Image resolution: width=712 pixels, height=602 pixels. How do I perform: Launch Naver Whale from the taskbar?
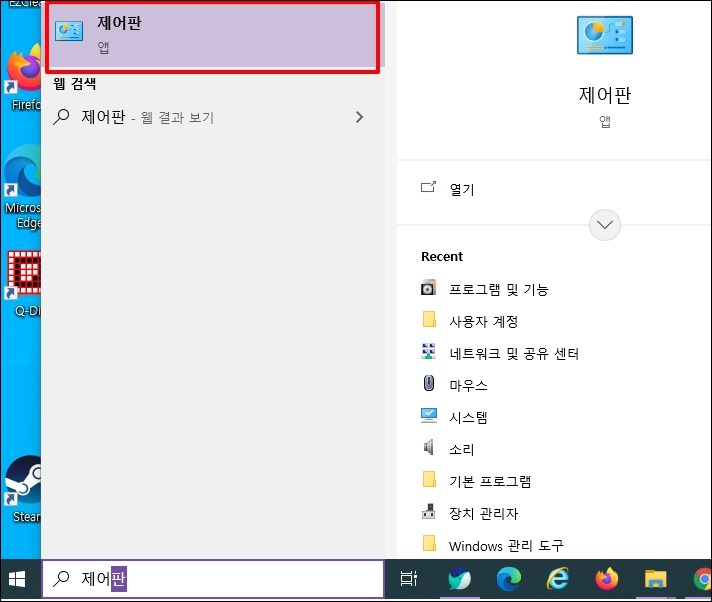click(459, 579)
